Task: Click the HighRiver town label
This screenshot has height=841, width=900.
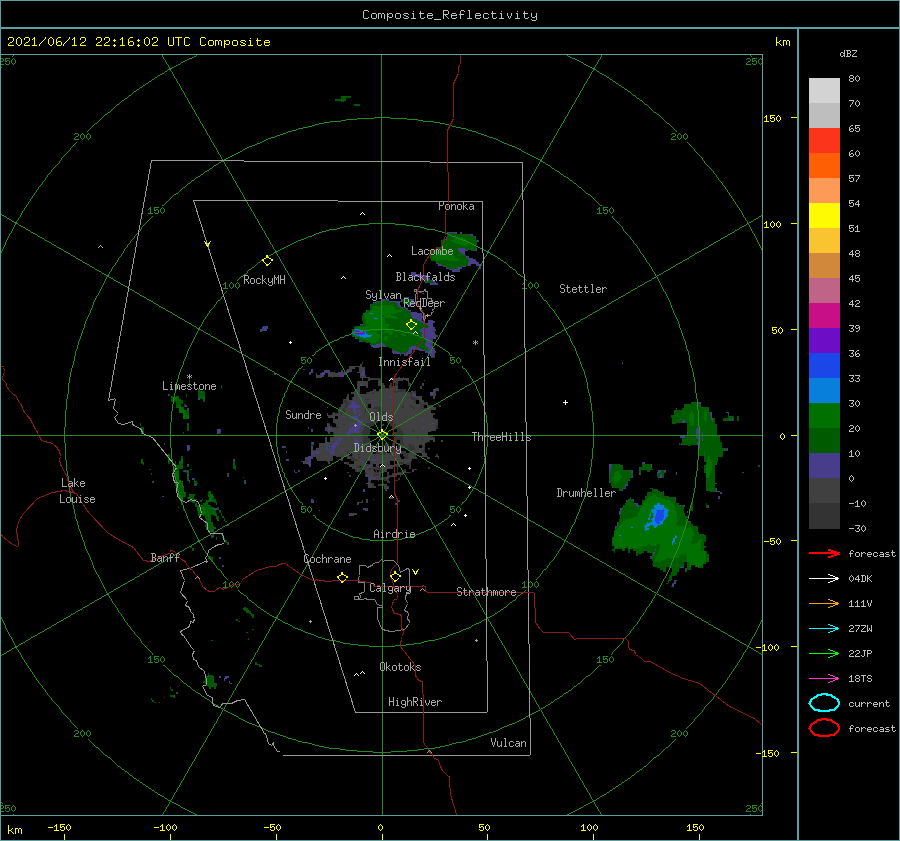Action: (x=415, y=702)
